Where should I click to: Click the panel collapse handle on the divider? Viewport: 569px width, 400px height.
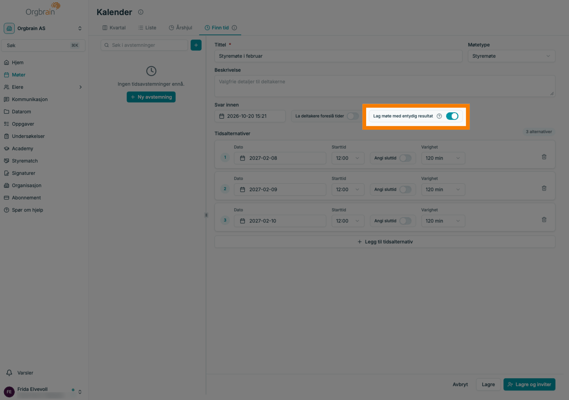(x=206, y=215)
